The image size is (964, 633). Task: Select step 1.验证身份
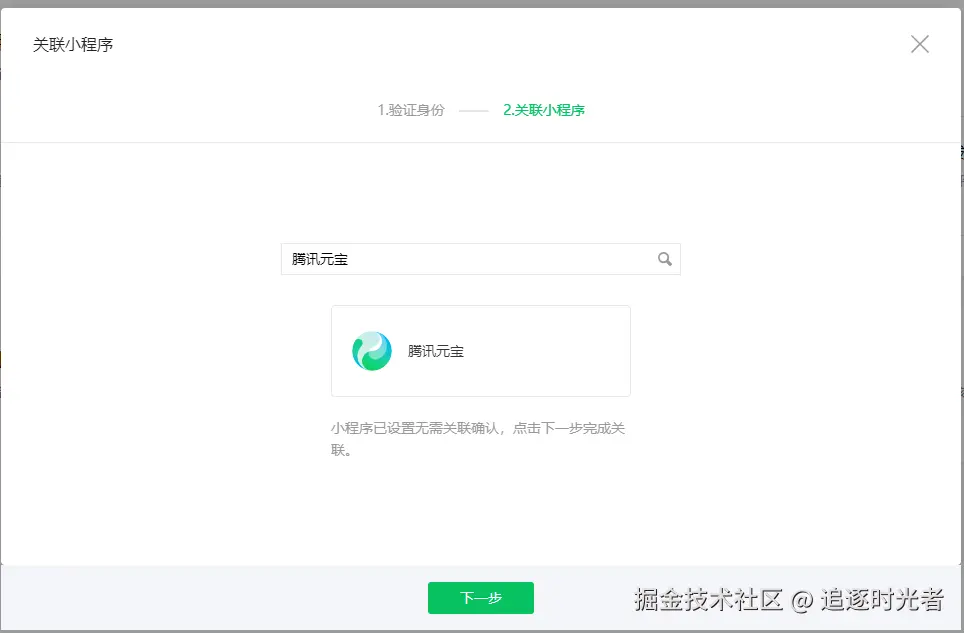point(411,110)
